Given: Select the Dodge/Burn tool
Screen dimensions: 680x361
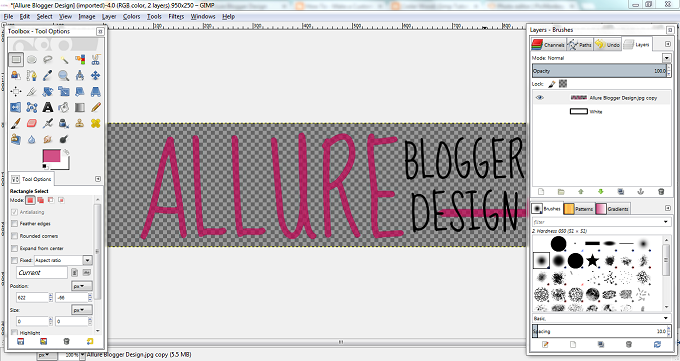Looking at the screenshot, I should tap(64, 139).
